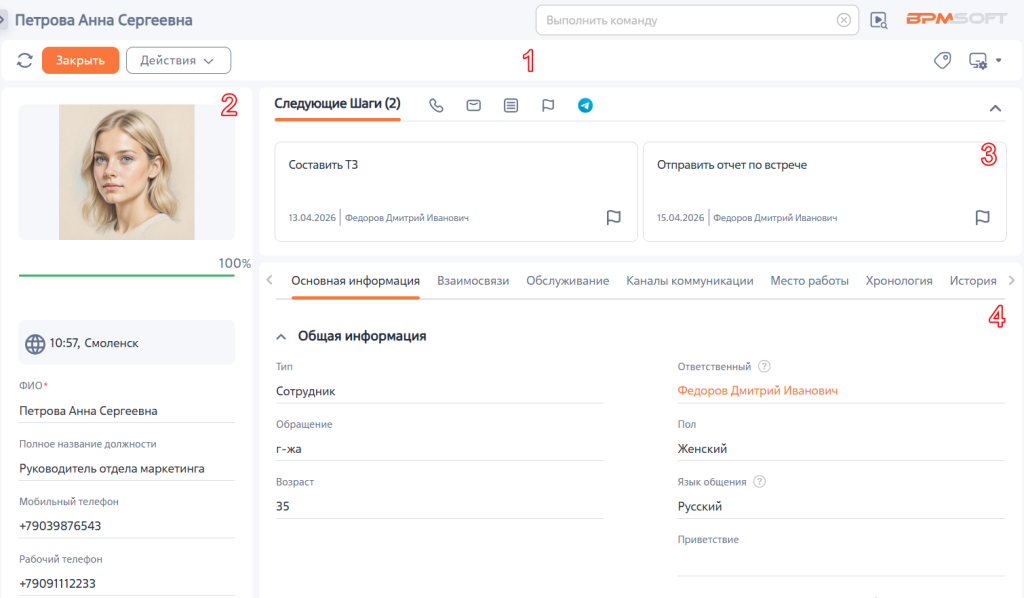Open the Telegram icon in next steps
The width and height of the screenshot is (1024, 598).
tap(585, 105)
